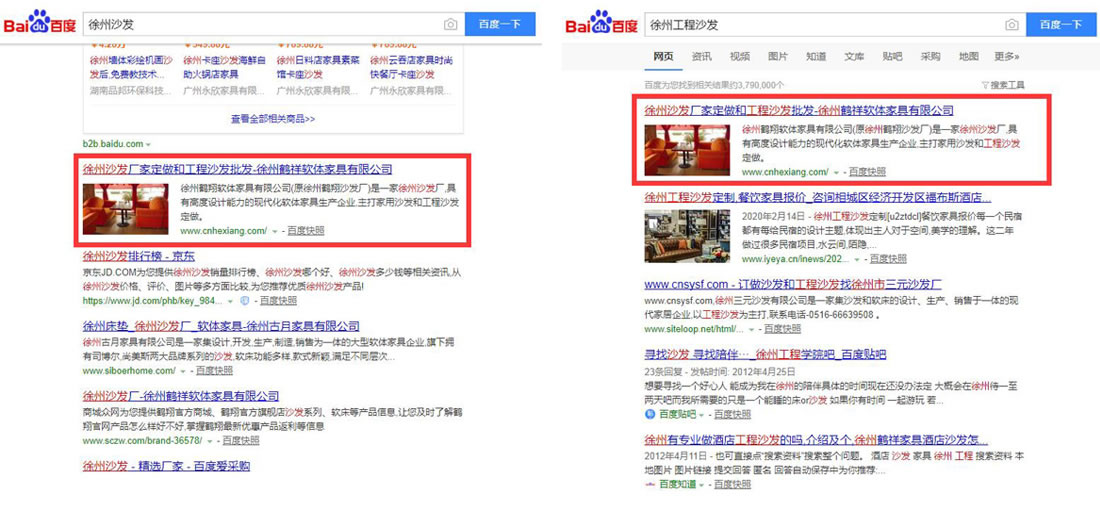Viewport: 1100px width, 508px height.
Task: Select the 地图 tab
Action: 969,57
